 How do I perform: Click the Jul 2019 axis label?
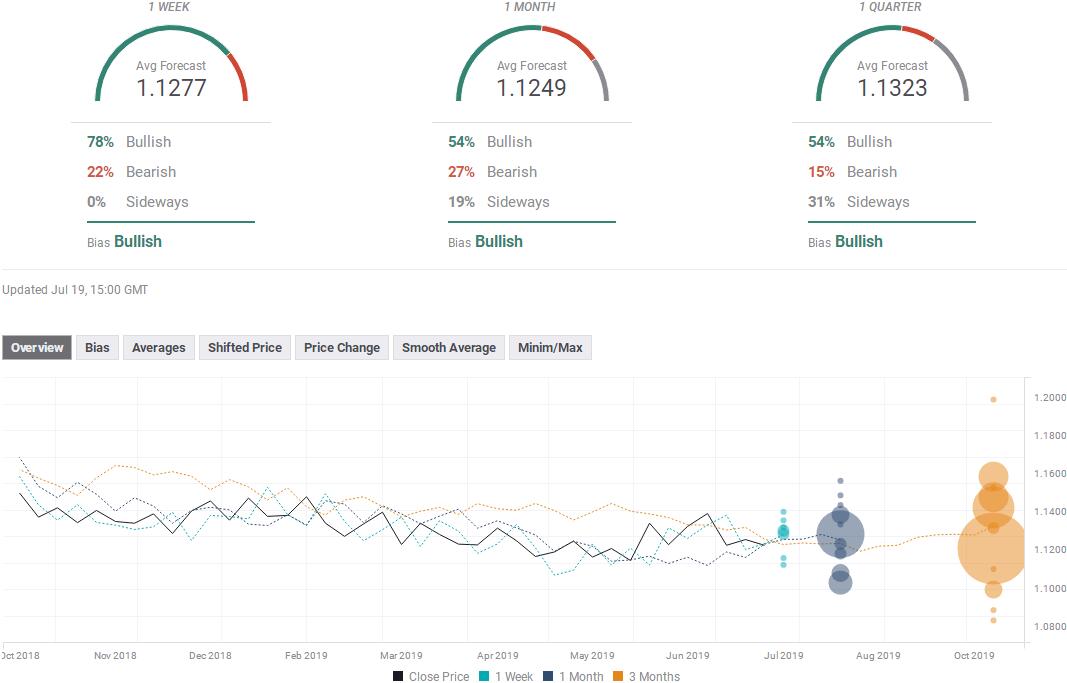pos(783,656)
